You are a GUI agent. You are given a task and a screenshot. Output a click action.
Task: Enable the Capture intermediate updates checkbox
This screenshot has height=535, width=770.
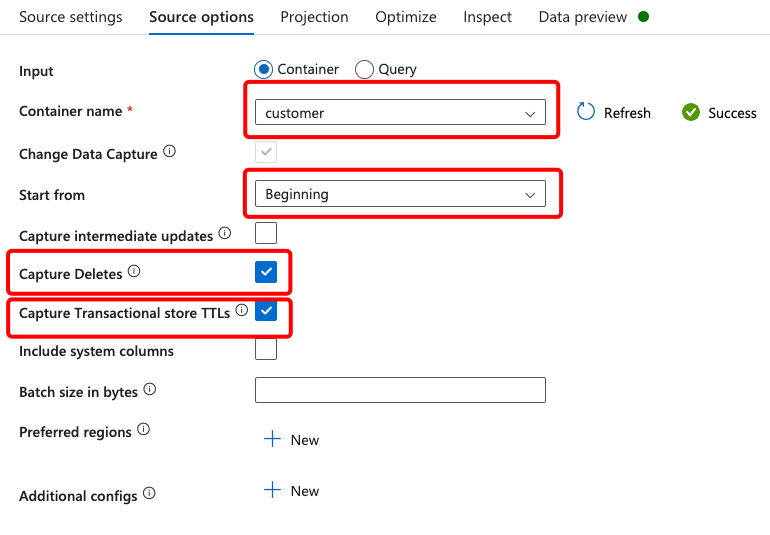(x=266, y=233)
